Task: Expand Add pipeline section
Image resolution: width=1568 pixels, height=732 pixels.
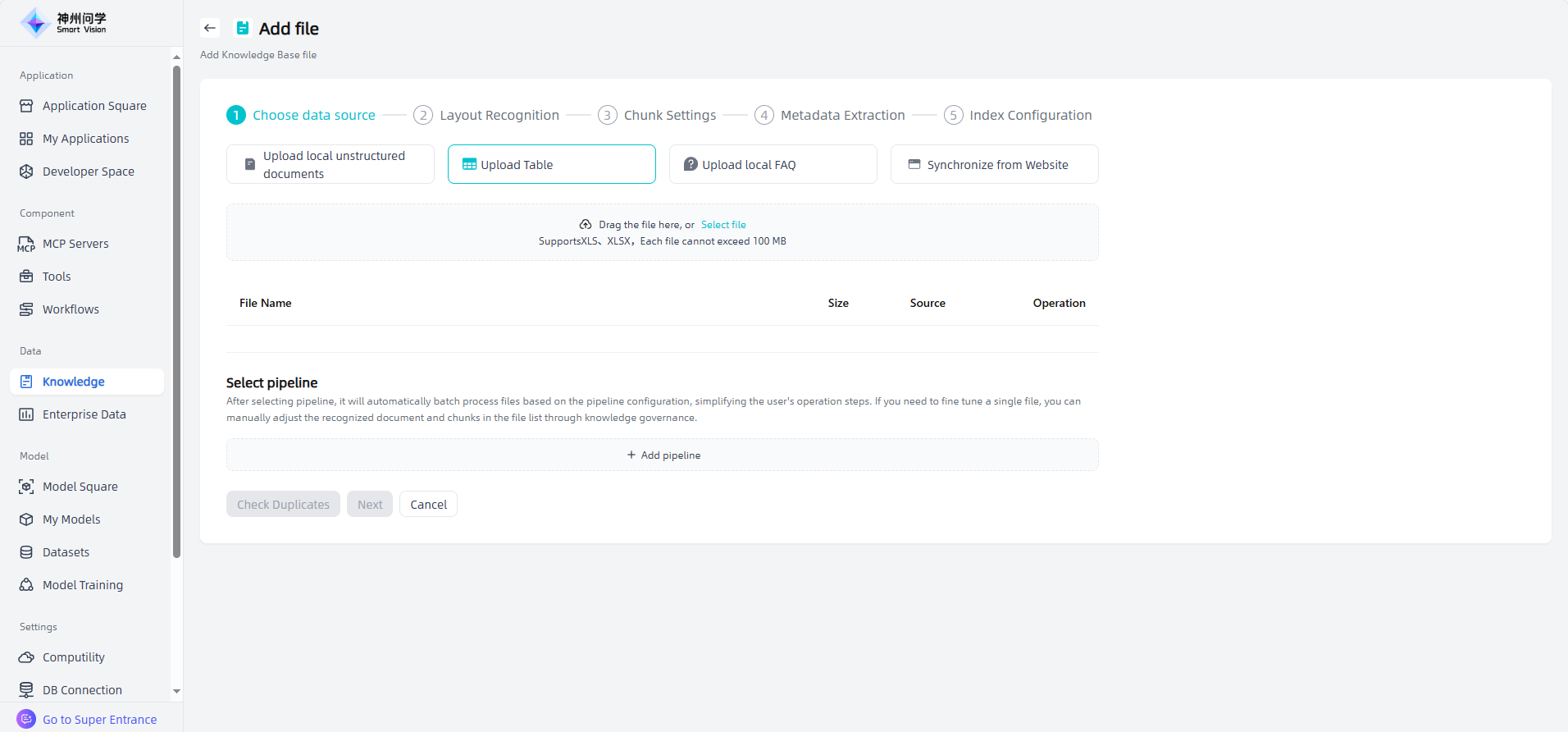Action: coord(663,455)
